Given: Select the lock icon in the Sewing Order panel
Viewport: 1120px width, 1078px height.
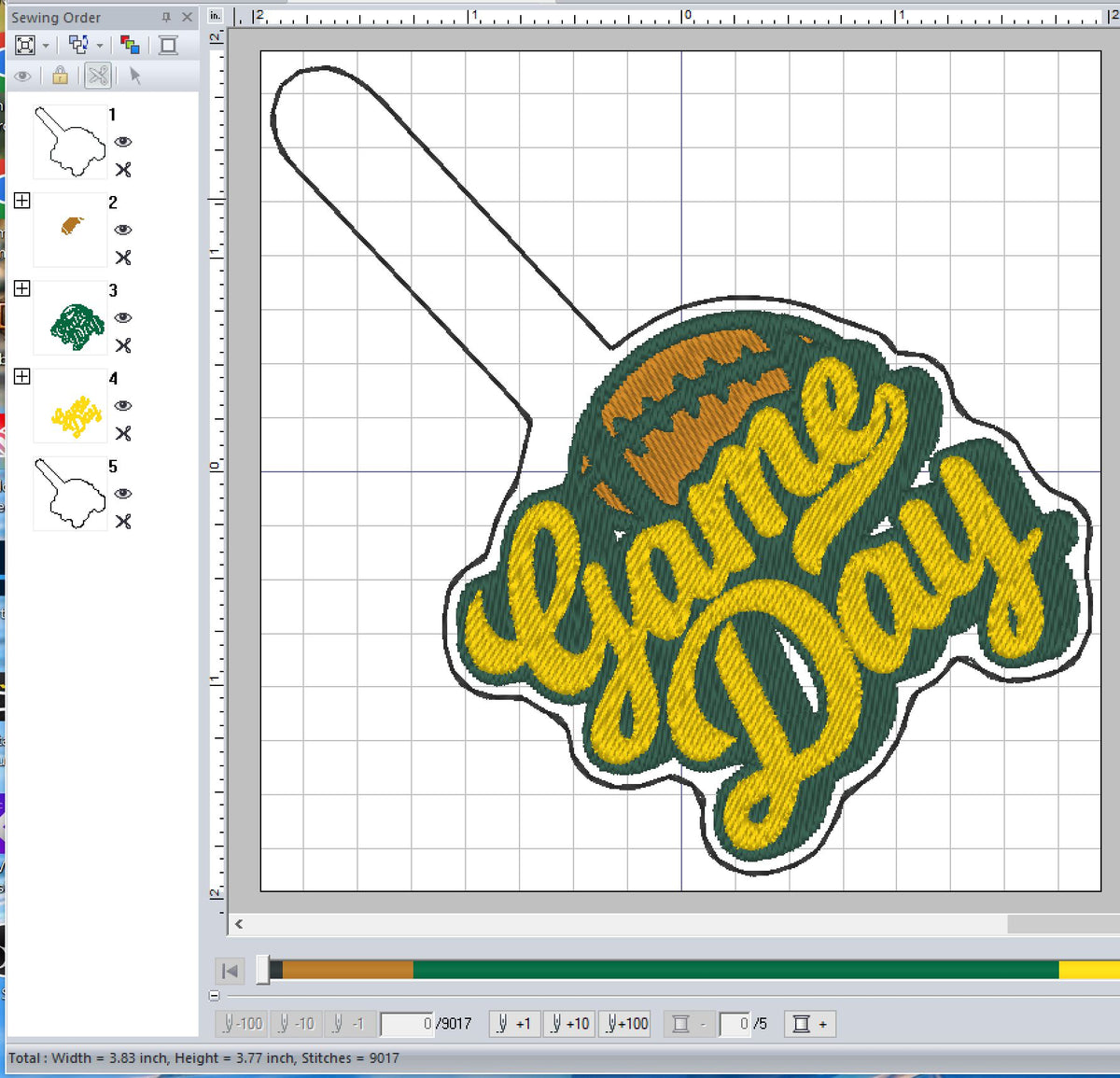Looking at the screenshot, I should pyautogui.click(x=60, y=75).
